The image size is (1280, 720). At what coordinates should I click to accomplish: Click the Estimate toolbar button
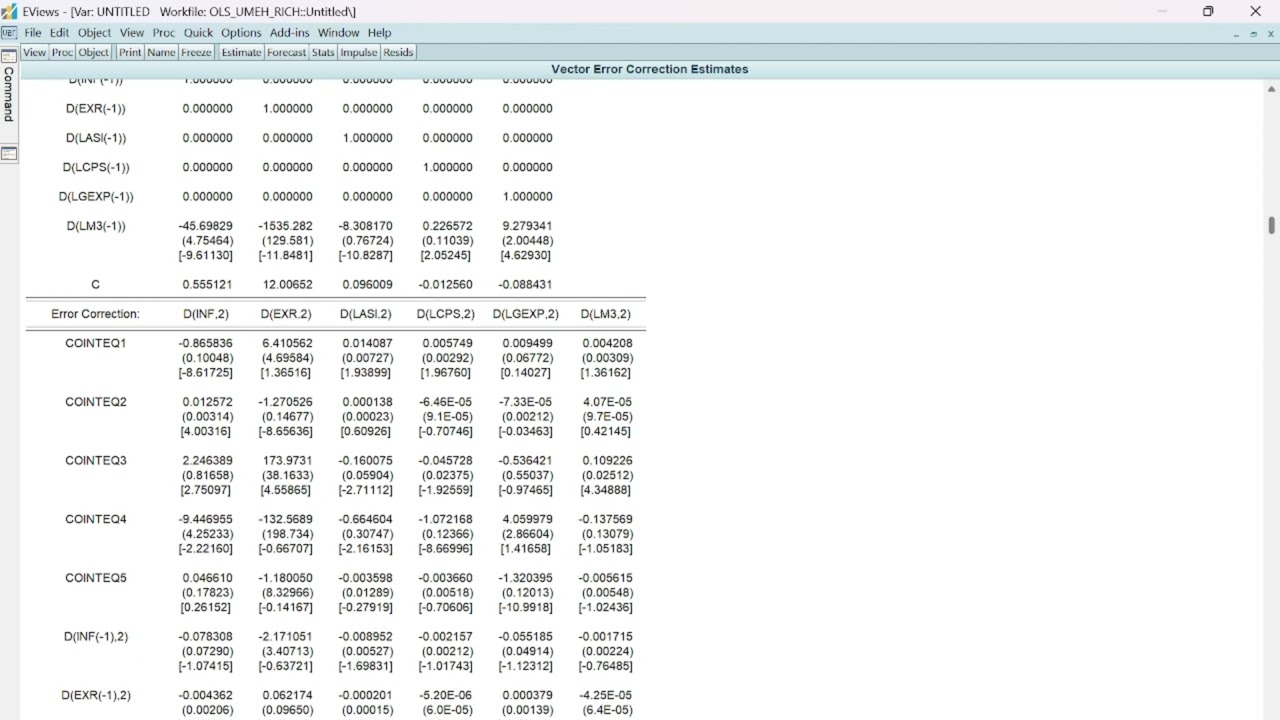pyautogui.click(x=241, y=52)
